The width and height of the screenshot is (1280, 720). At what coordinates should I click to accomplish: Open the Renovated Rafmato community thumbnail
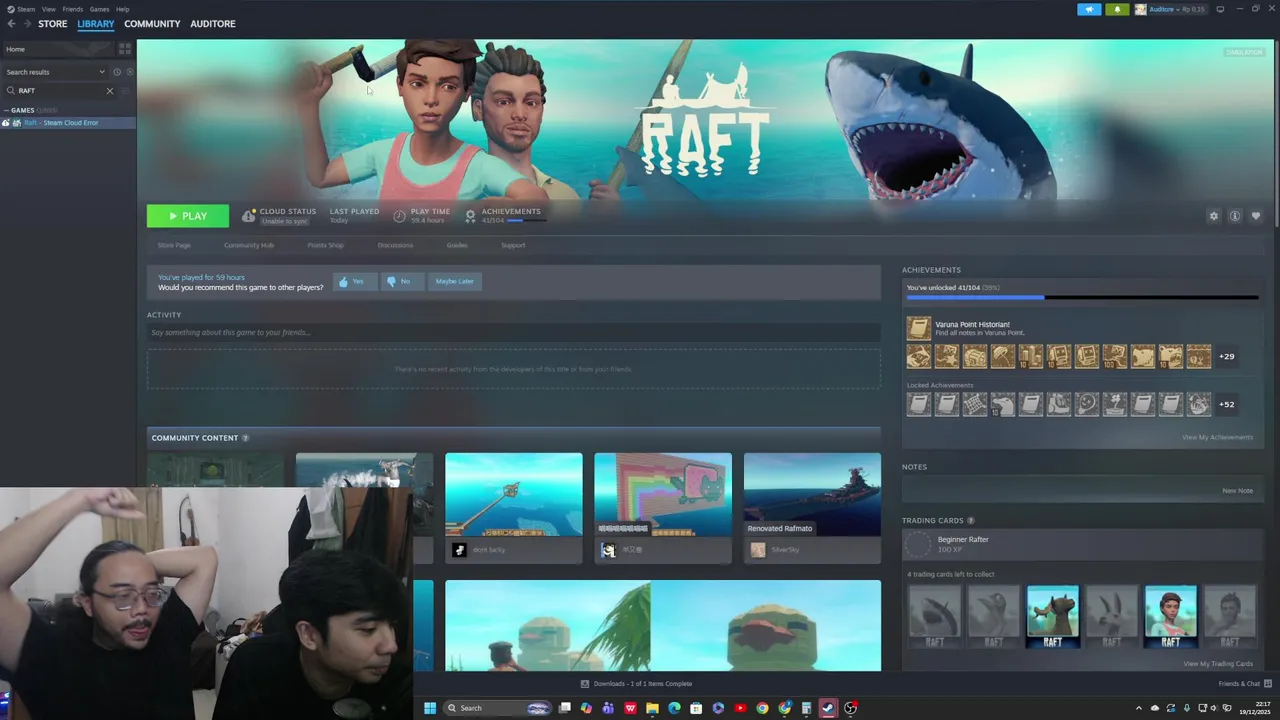pyautogui.click(x=812, y=494)
